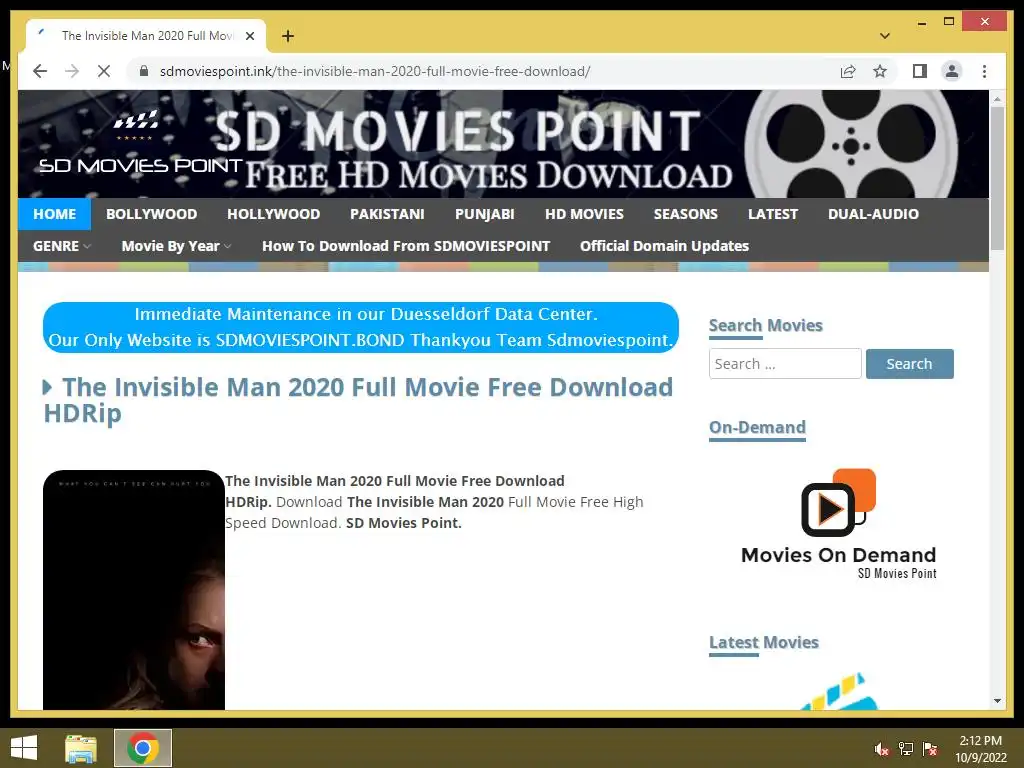Bookmark this page with the star icon
The height and width of the screenshot is (768, 1024).
[880, 71]
